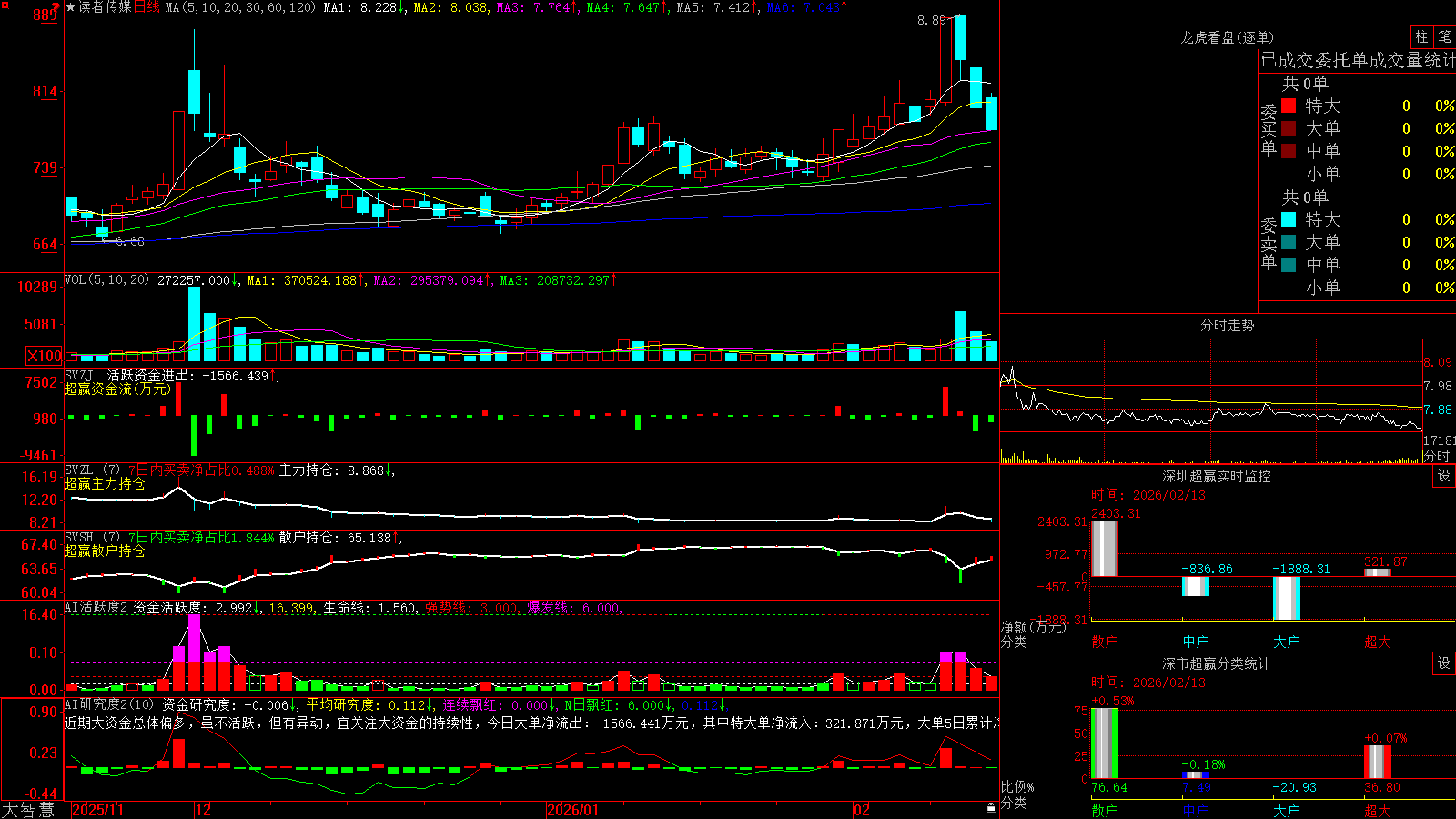Viewport: 1456px width, 819px height.
Task: Click the SVZJ indicator name
Action: click(79, 375)
